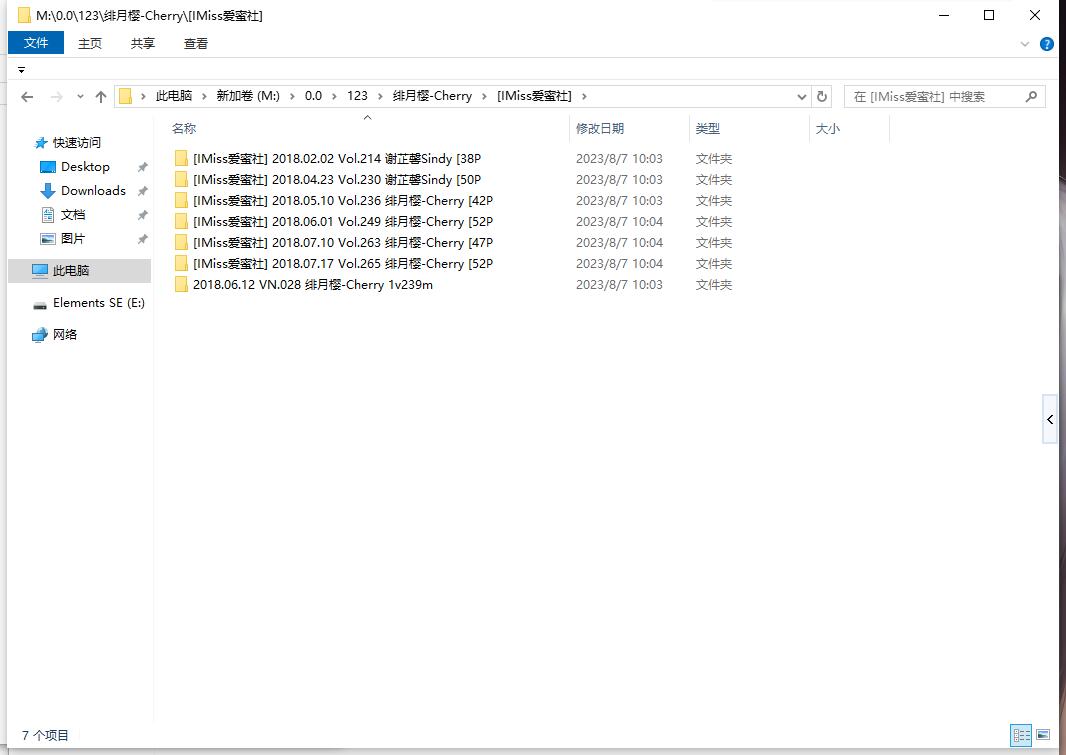The height and width of the screenshot is (755, 1066).
Task: Open Downloads in Quick access
Action: 93,191
